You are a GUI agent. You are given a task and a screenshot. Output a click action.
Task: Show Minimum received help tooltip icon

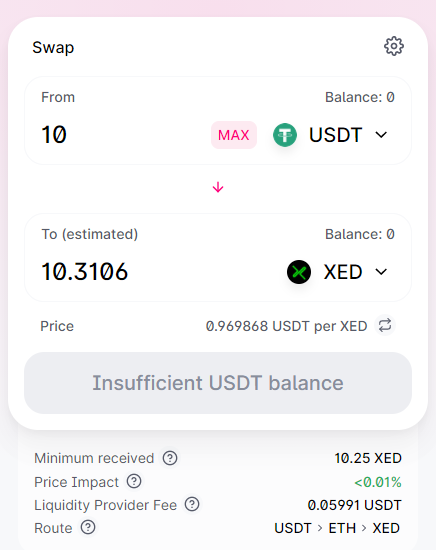tap(170, 458)
